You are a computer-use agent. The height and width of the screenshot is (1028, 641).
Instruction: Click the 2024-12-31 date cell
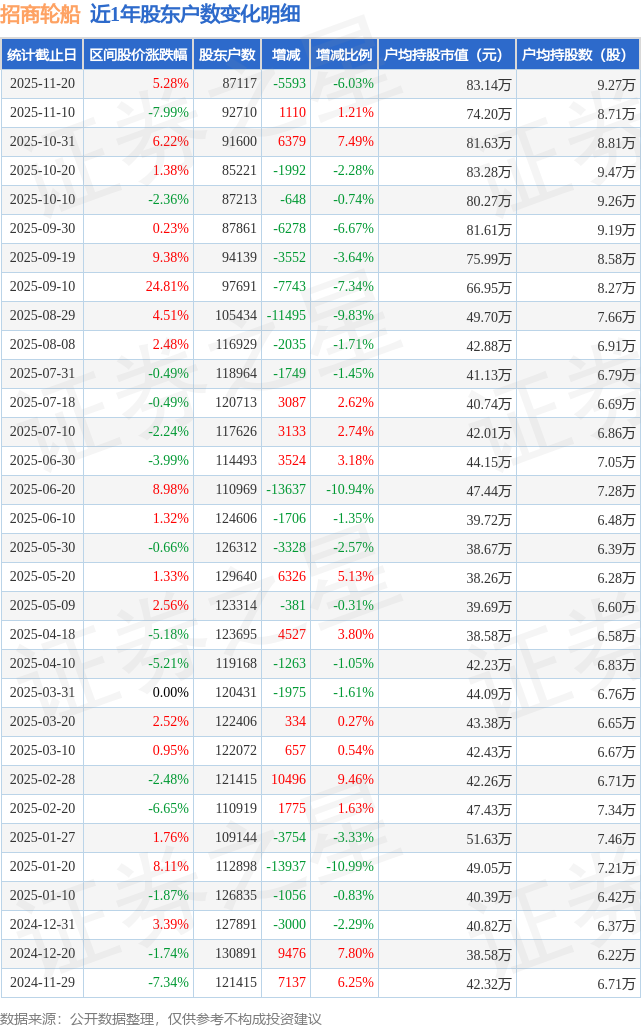click(x=42, y=925)
